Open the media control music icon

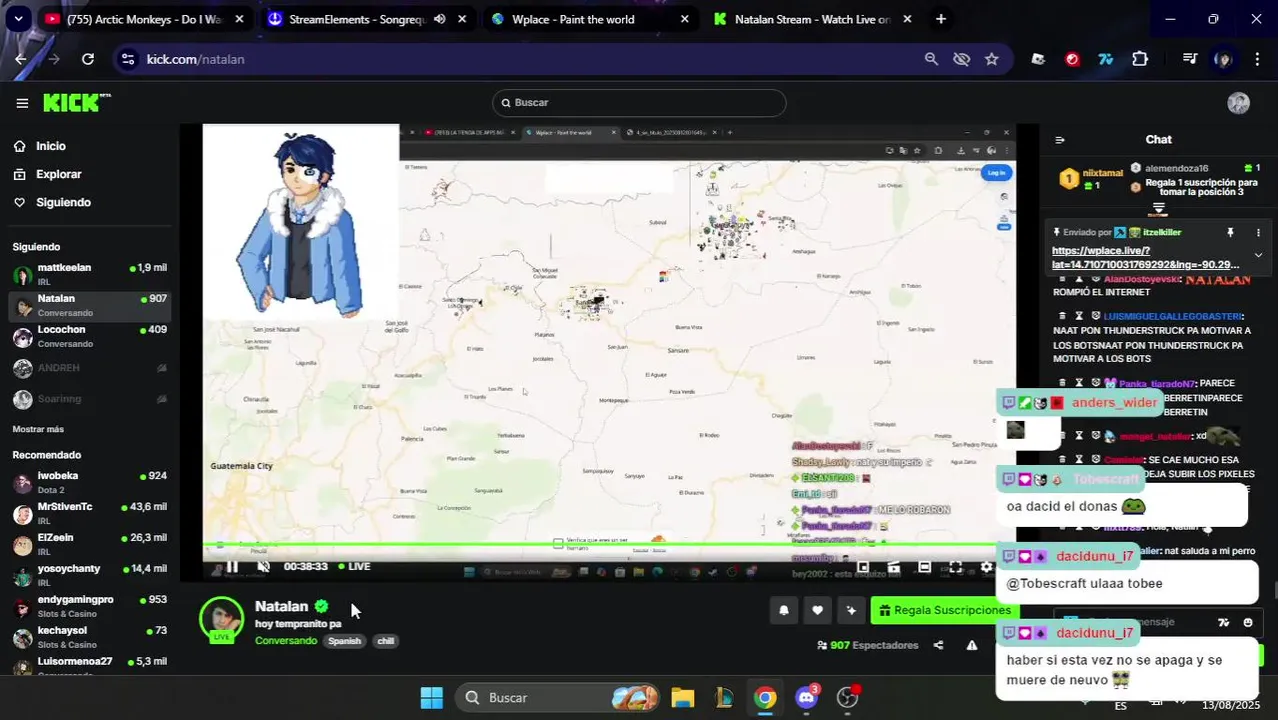[x=1189, y=59]
